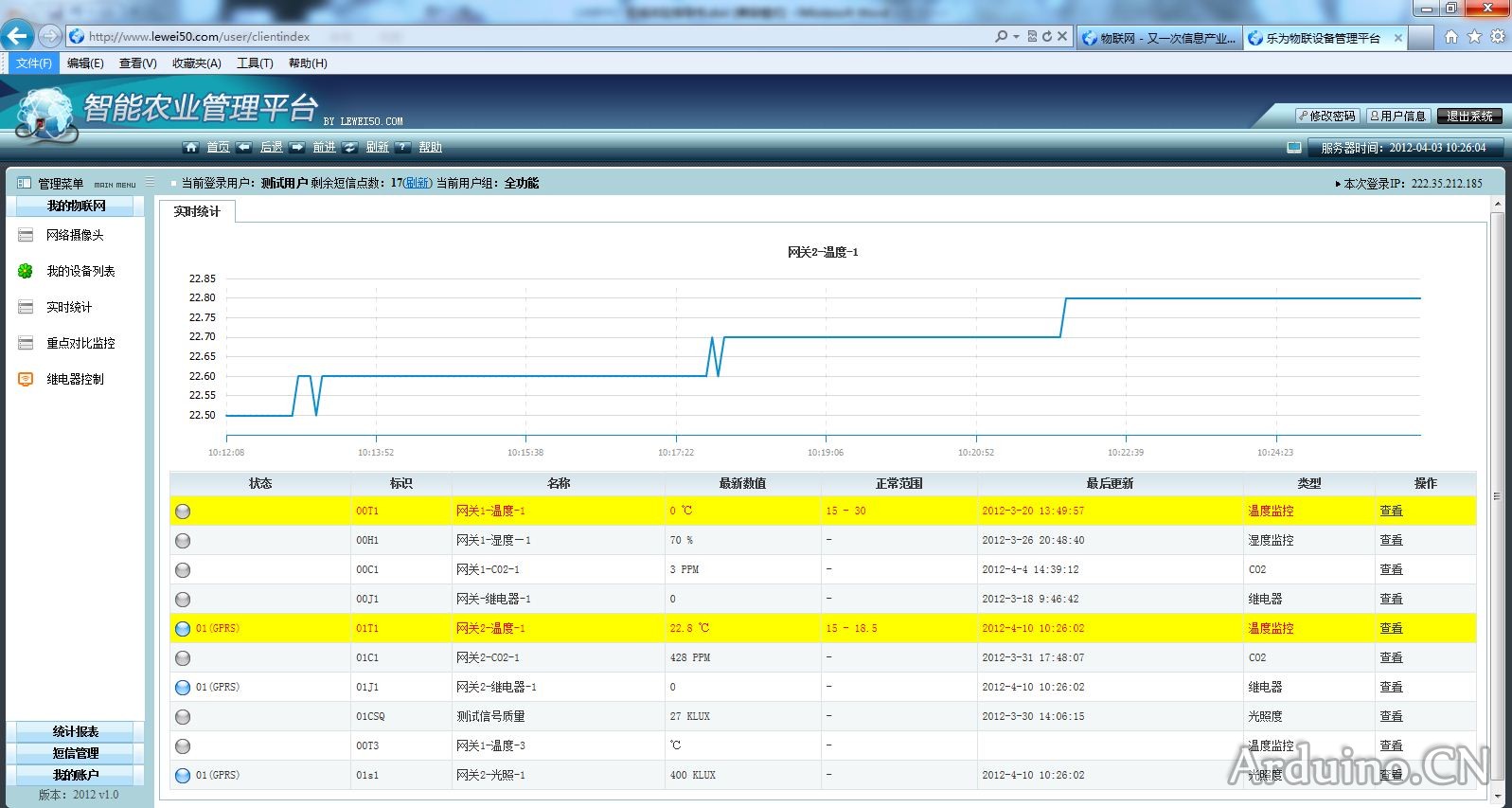Click the 刷新 link after SMS count 17
The width and height of the screenshot is (1512, 808).
418,183
